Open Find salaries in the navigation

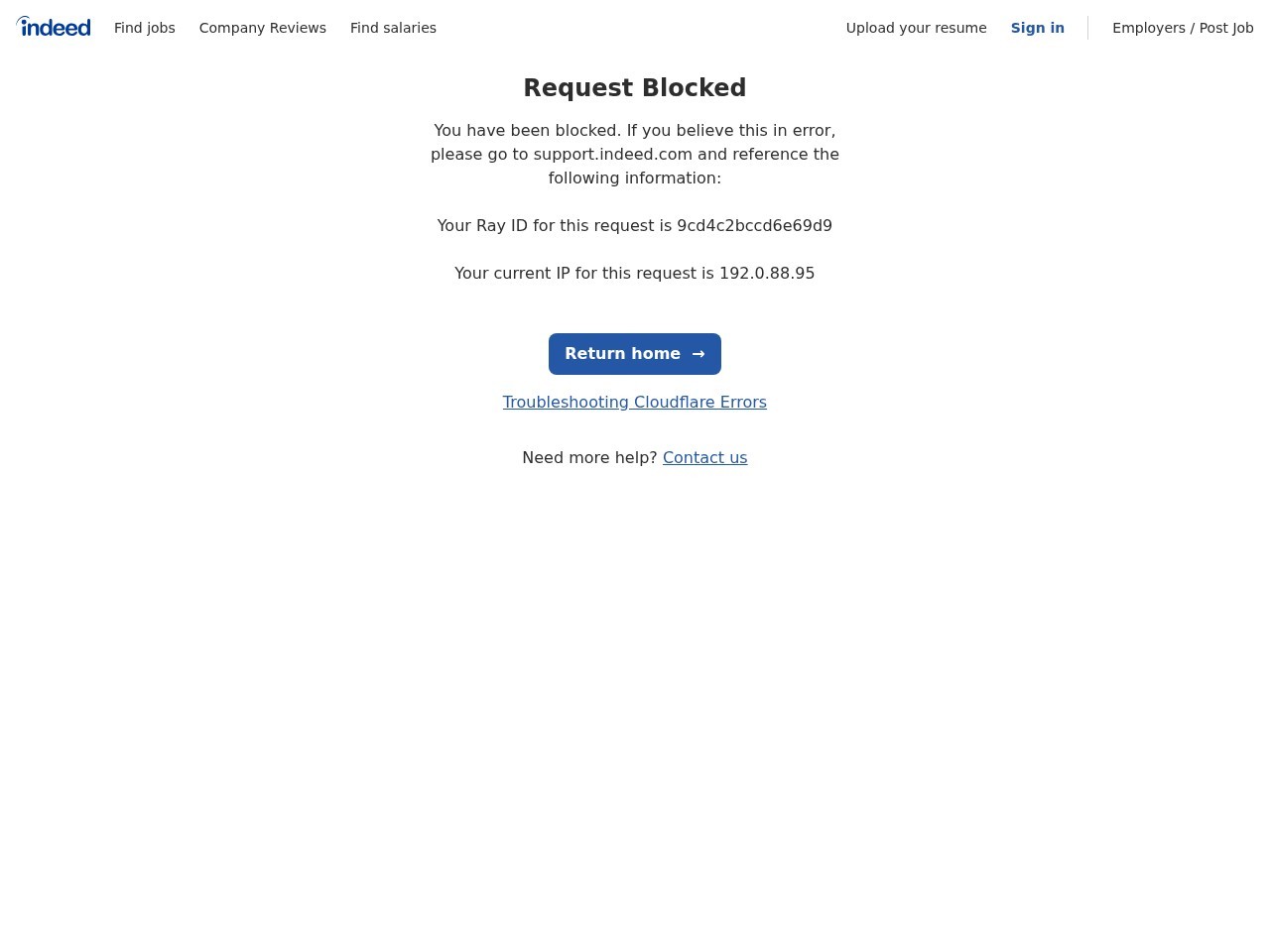click(393, 28)
